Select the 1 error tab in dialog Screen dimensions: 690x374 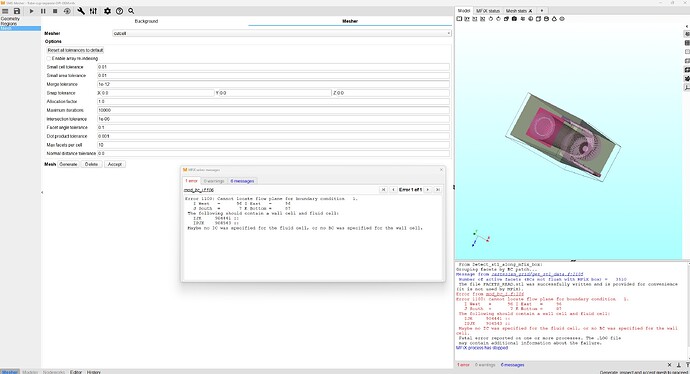(x=191, y=181)
